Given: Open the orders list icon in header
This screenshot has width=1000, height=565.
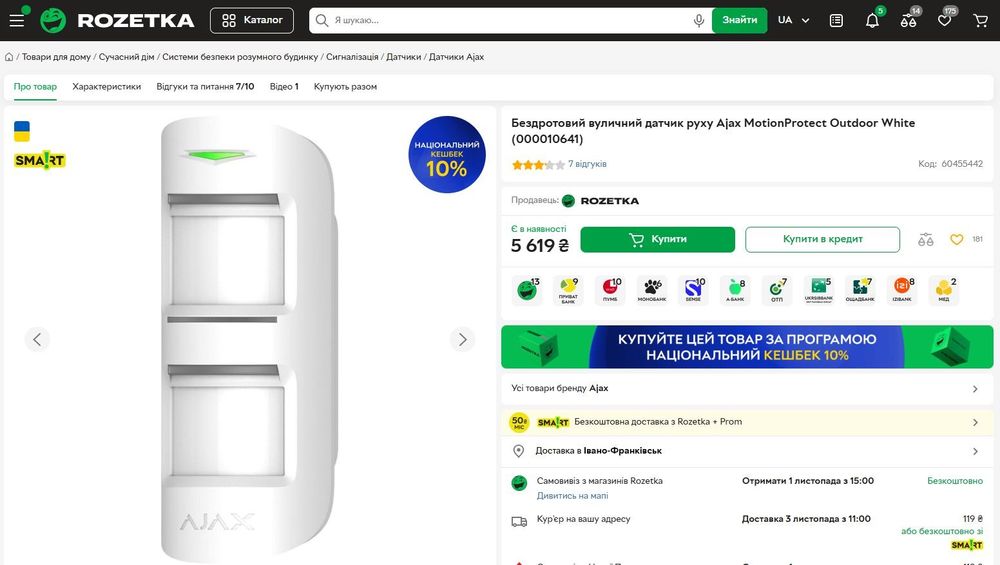Looking at the screenshot, I should 836,20.
